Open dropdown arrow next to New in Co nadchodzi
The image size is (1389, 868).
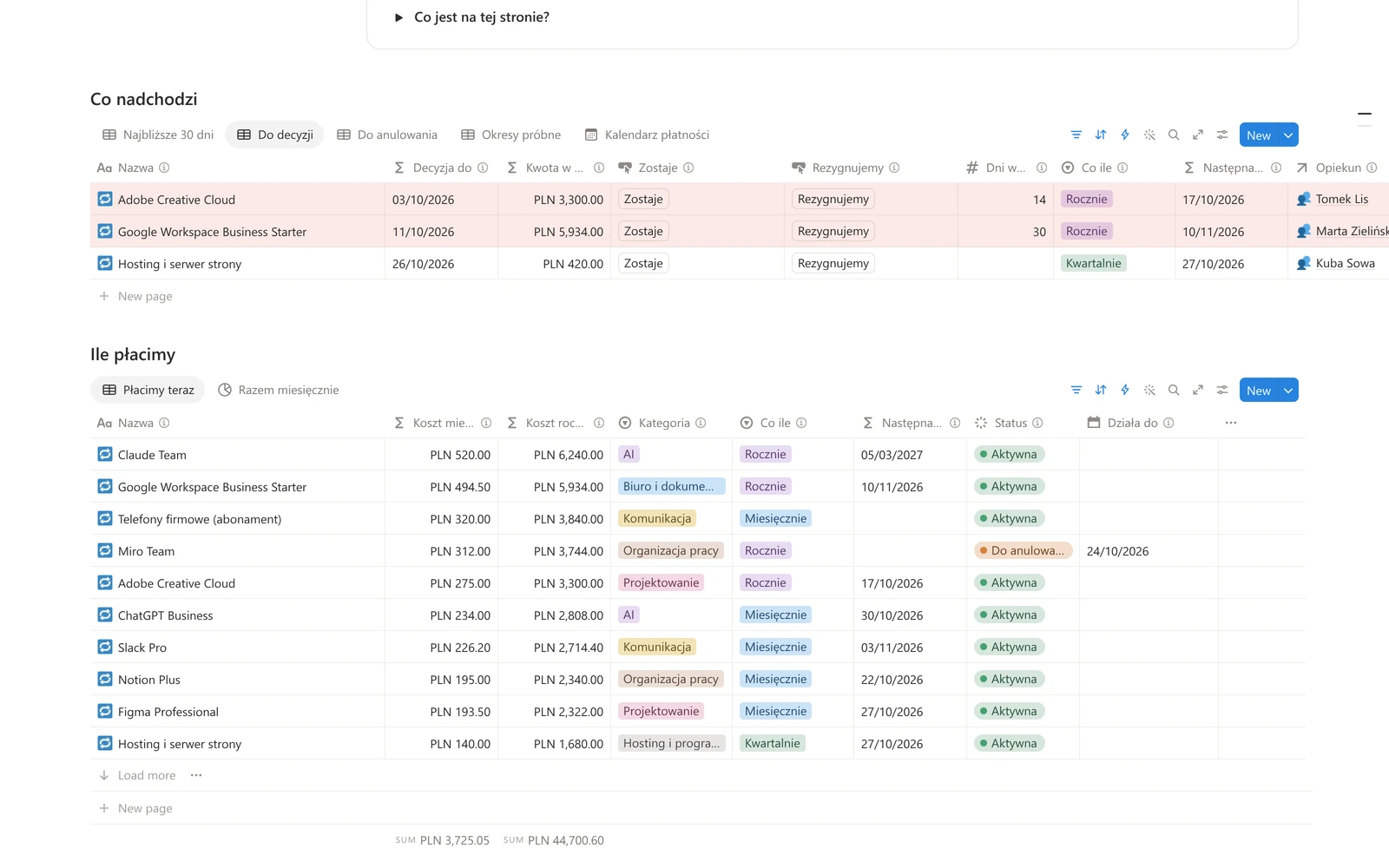(1288, 135)
